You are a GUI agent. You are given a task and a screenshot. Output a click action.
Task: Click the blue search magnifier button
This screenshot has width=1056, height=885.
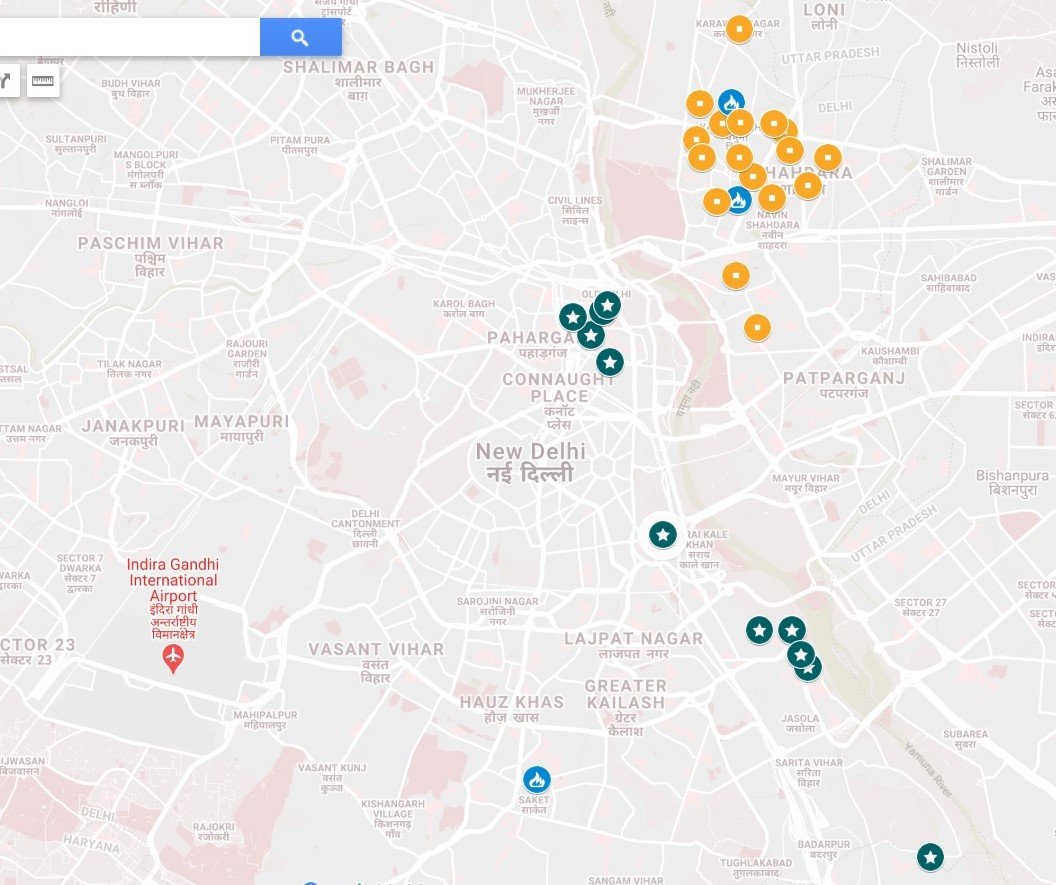[300, 38]
